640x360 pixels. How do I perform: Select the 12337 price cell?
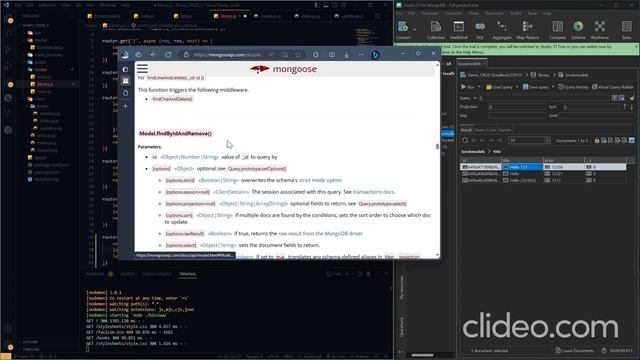pos(564,173)
